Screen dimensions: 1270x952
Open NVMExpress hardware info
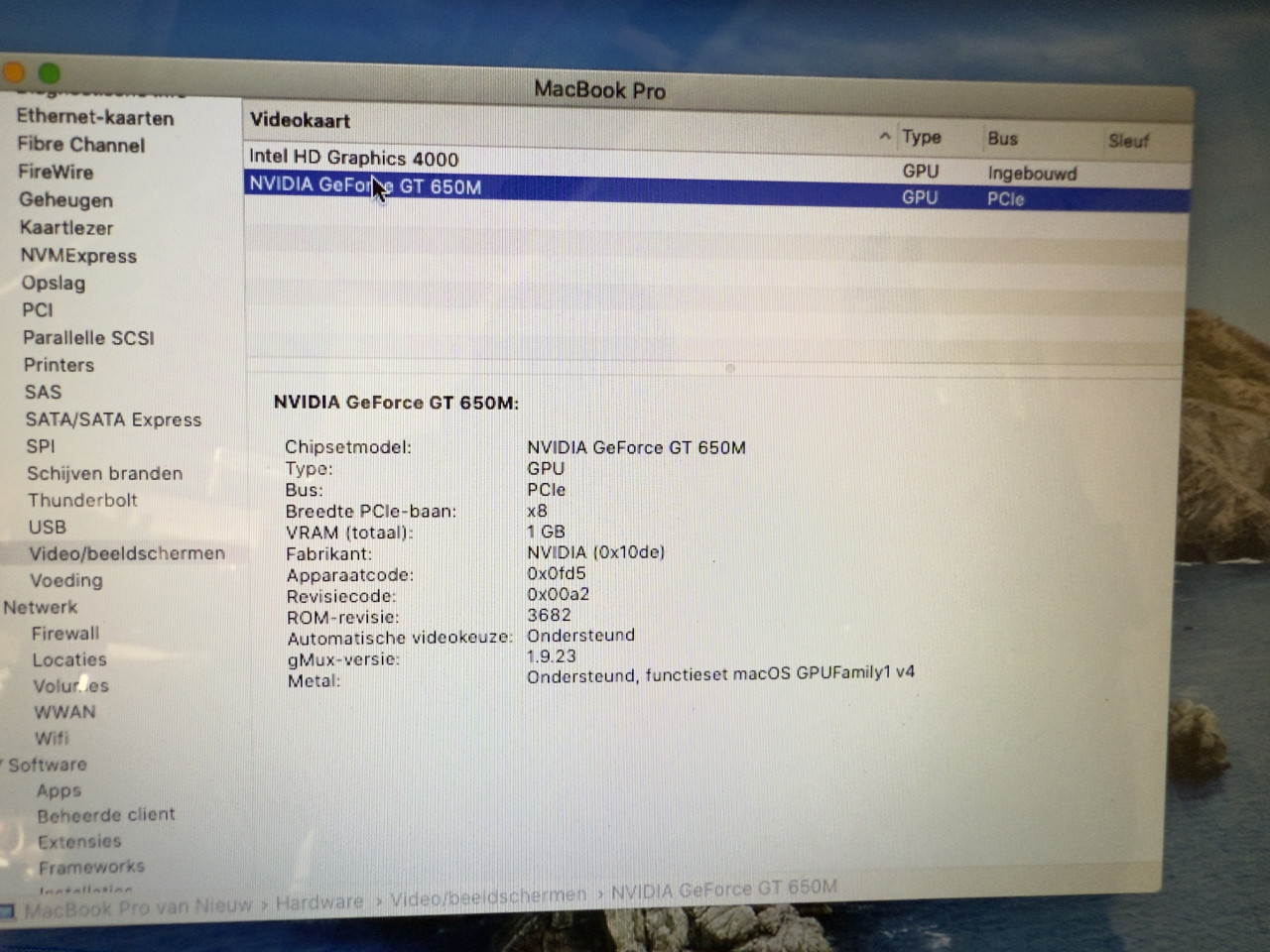point(78,255)
